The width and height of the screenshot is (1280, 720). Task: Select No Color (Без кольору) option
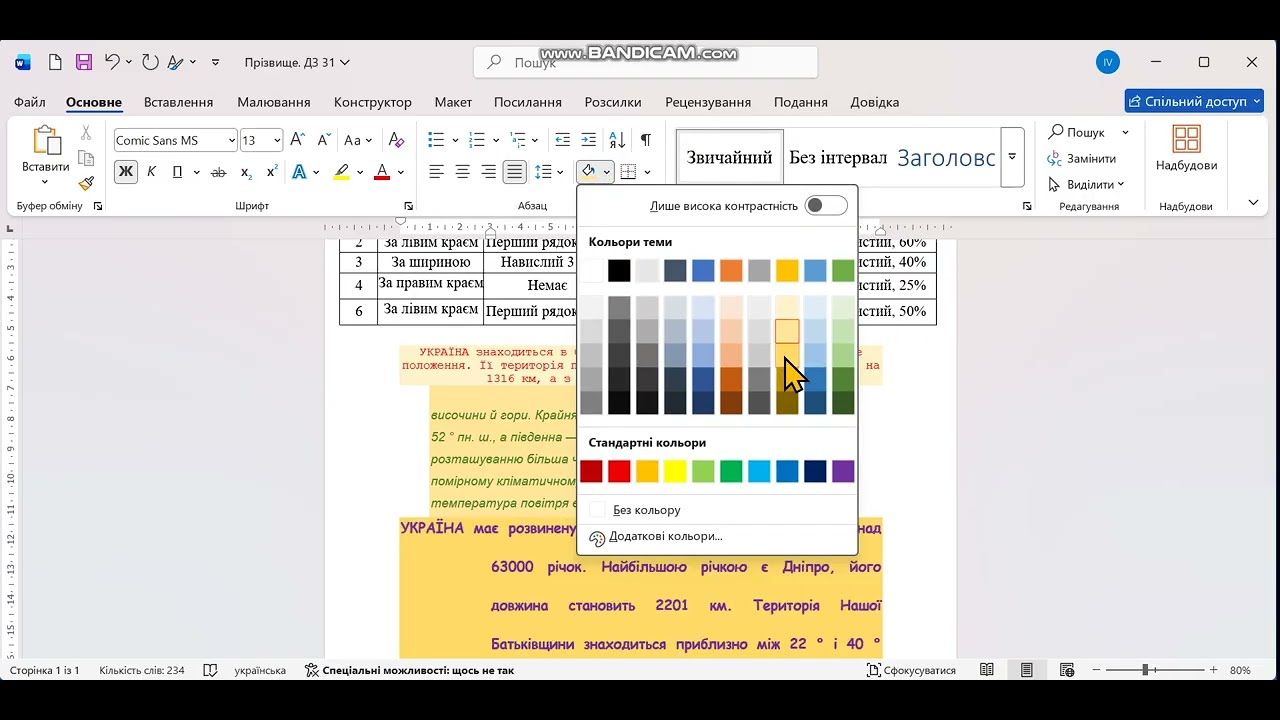pos(717,510)
